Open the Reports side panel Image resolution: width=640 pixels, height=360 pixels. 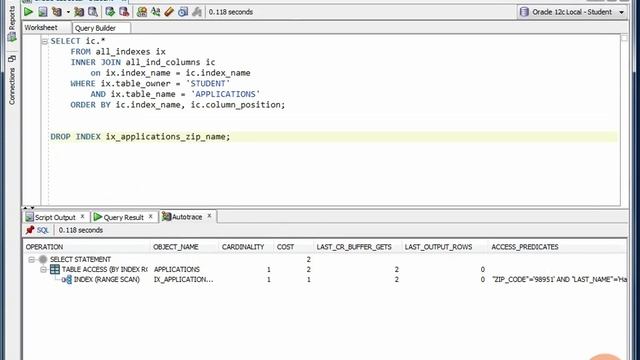(x=12, y=24)
